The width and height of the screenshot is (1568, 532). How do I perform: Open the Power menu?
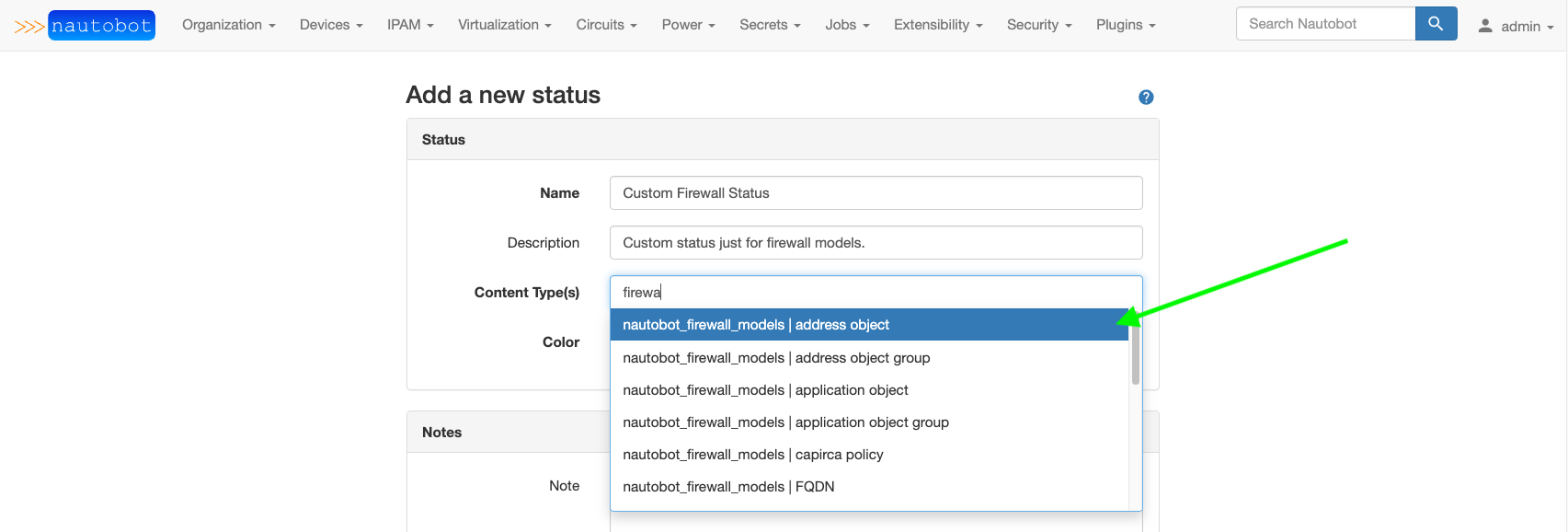pos(689,25)
